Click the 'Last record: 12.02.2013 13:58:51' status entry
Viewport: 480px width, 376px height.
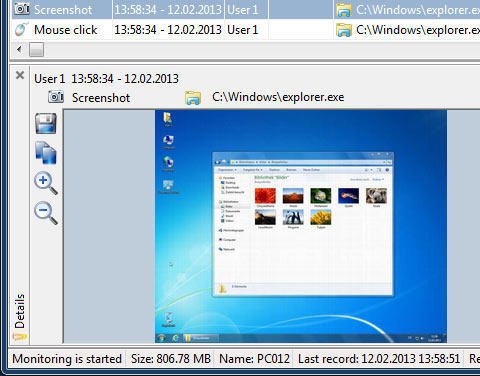(x=379, y=359)
